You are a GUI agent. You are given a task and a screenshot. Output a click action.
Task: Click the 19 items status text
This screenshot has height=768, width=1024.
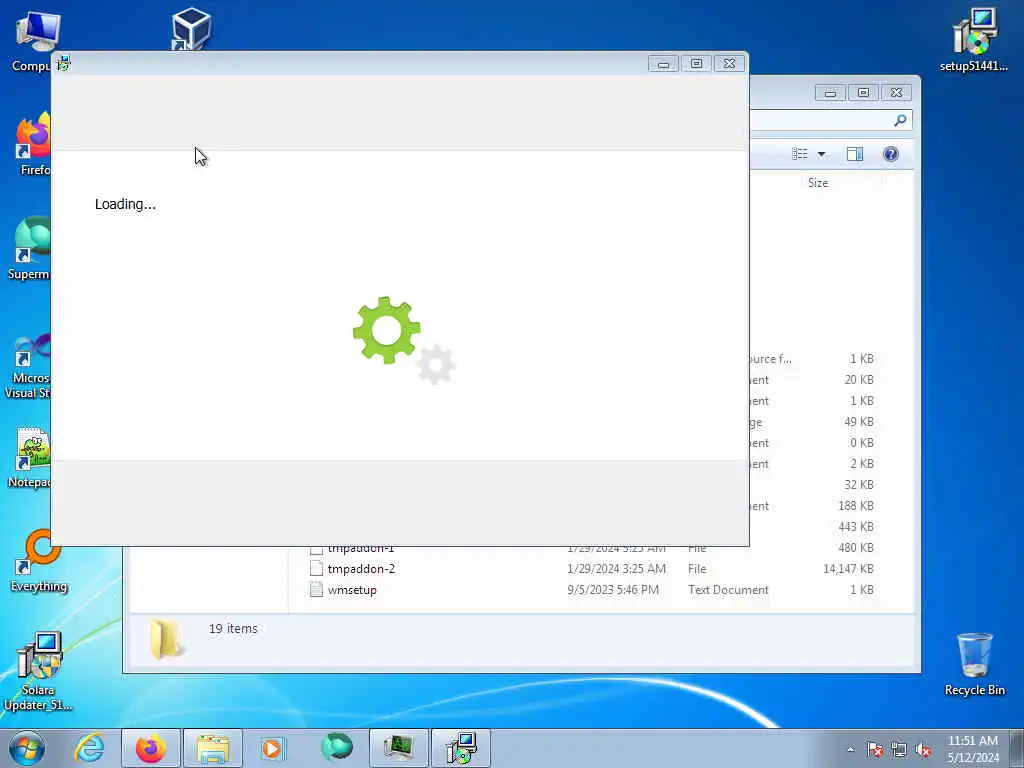click(233, 628)
